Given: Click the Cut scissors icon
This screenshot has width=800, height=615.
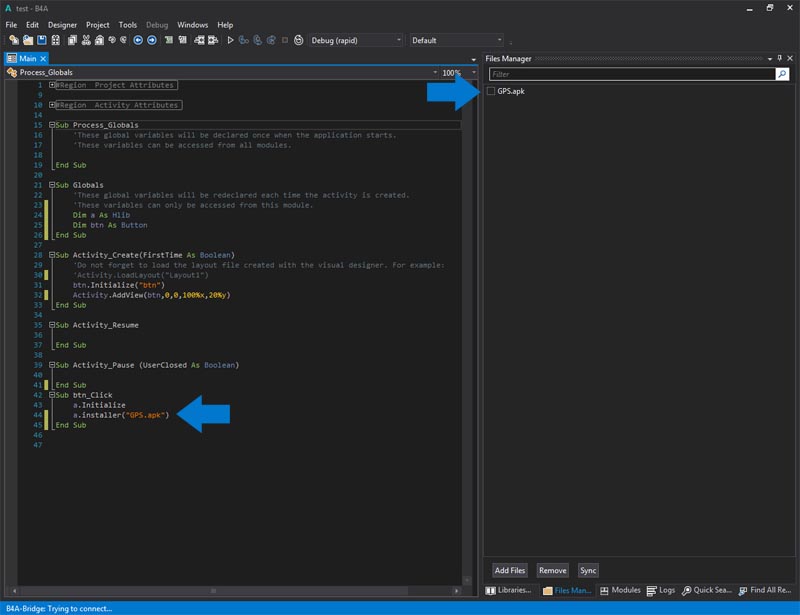Looking at the screenshot, I should tap(86, 40).
